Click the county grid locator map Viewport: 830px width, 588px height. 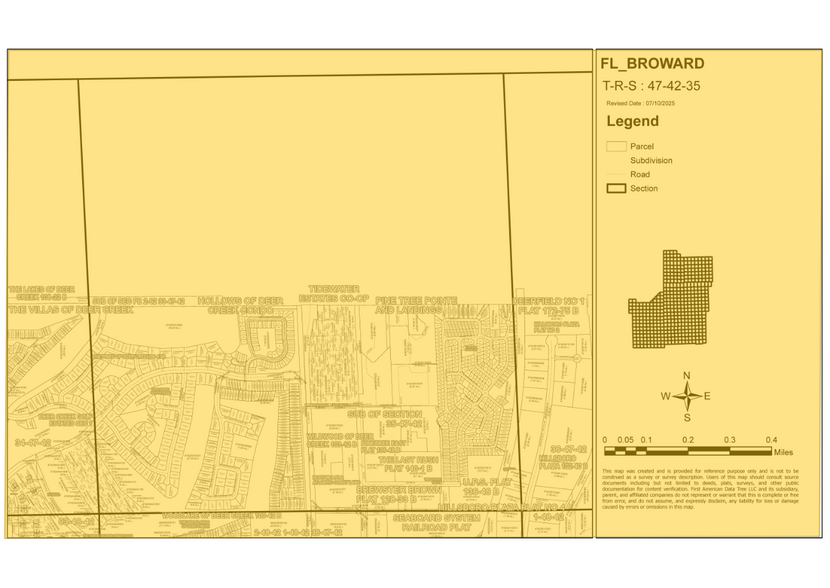pos(667,300)
